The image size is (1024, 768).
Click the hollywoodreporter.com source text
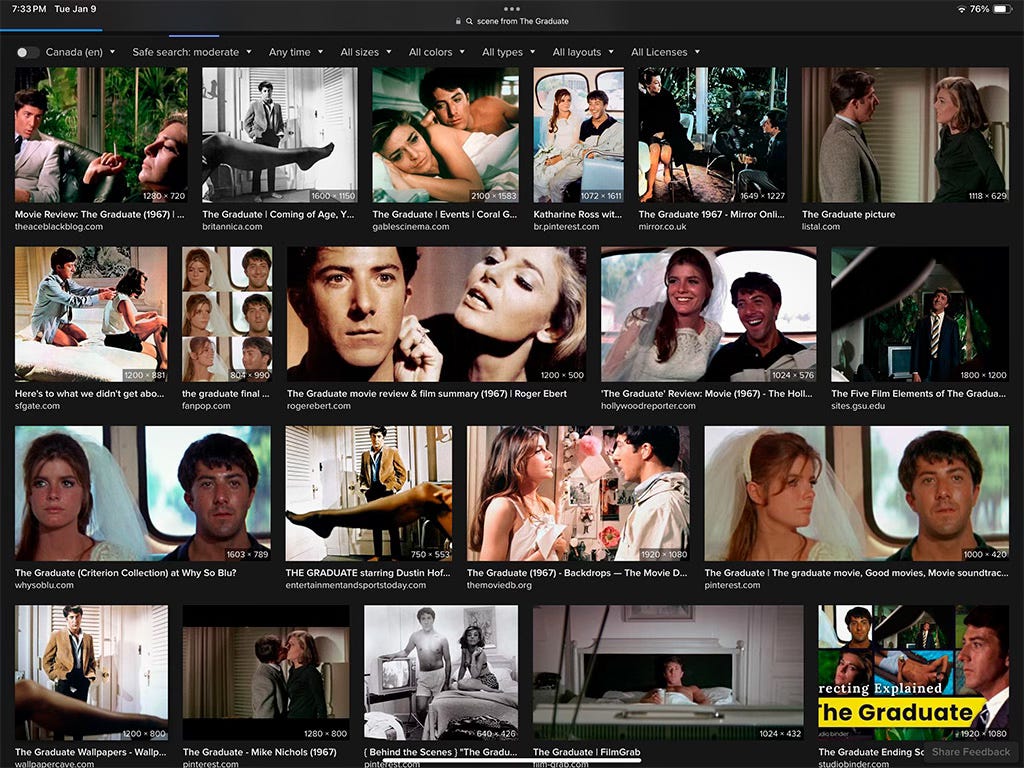pyautogui.click(x=648, y=406)
